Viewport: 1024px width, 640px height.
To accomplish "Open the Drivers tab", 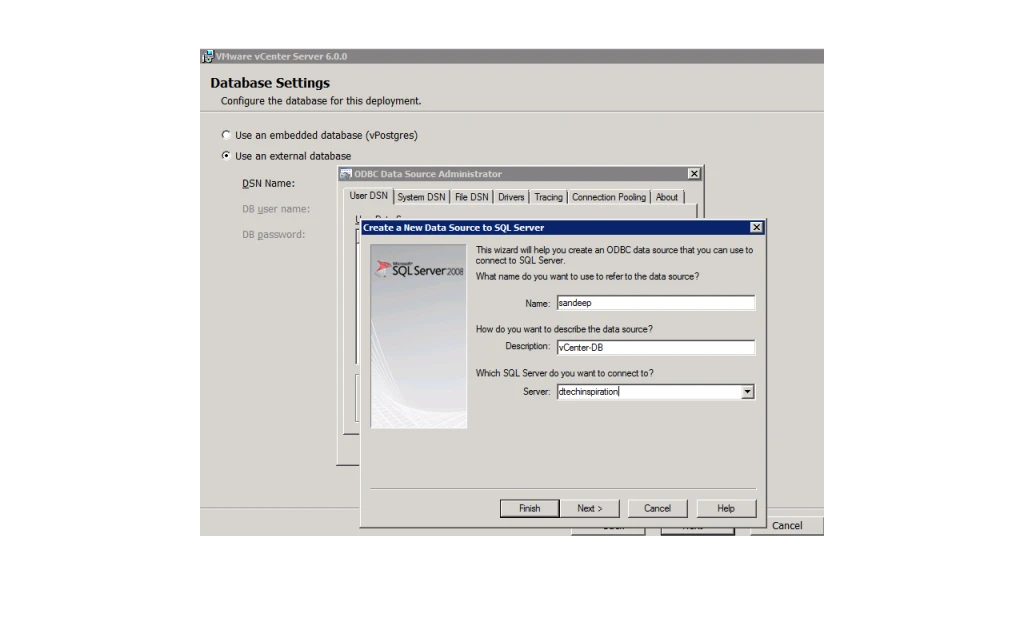I will point(511,197).
